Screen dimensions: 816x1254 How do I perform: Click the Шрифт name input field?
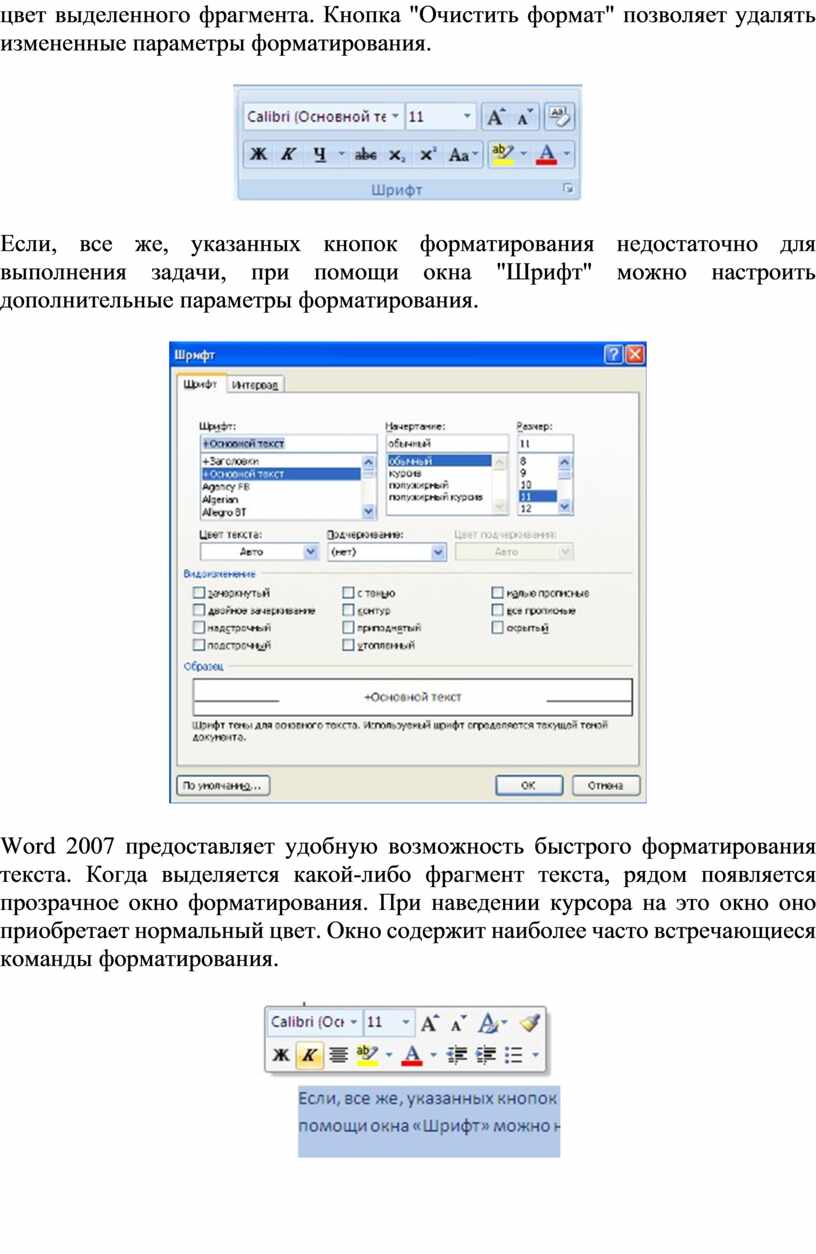click(x=287, y=443)
